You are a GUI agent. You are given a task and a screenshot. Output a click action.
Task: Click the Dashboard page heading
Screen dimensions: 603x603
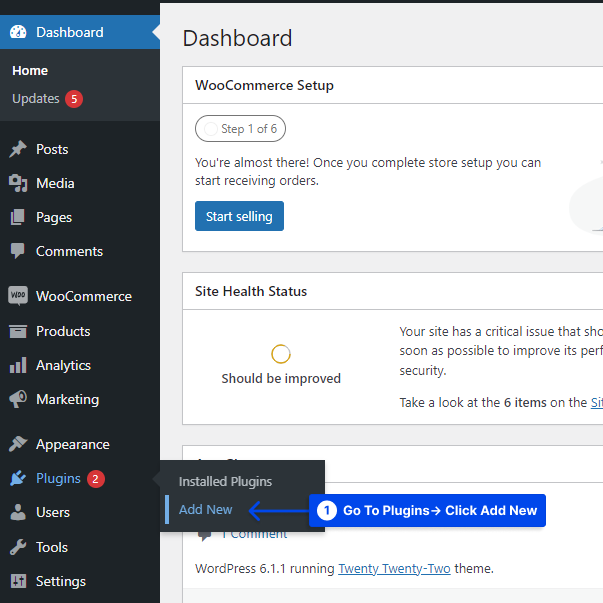click(237, 38)
